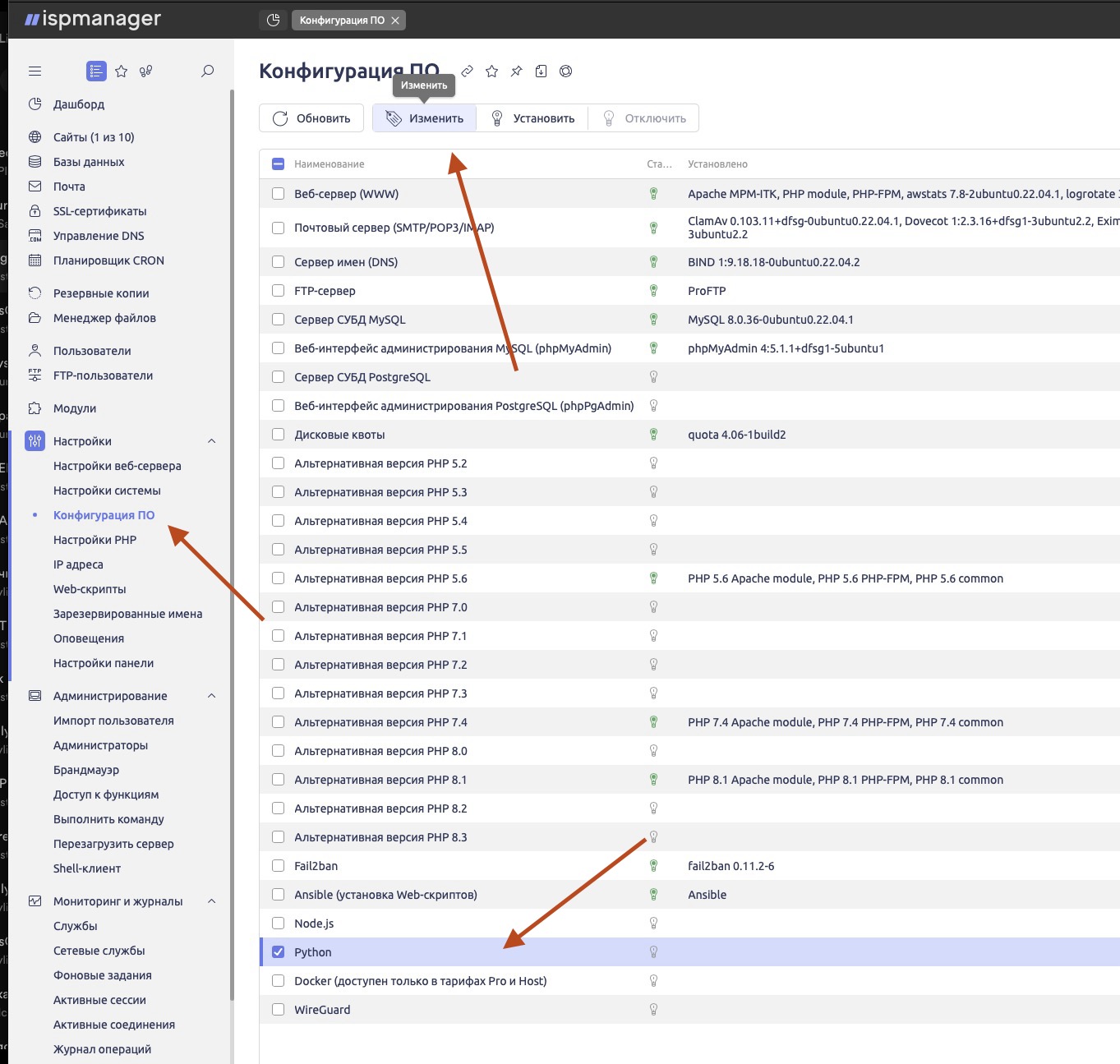Viewport: 1120px width, 1064px height.
Task: Open the dashboard tab icon in top bar
Action: coord(274,20)
